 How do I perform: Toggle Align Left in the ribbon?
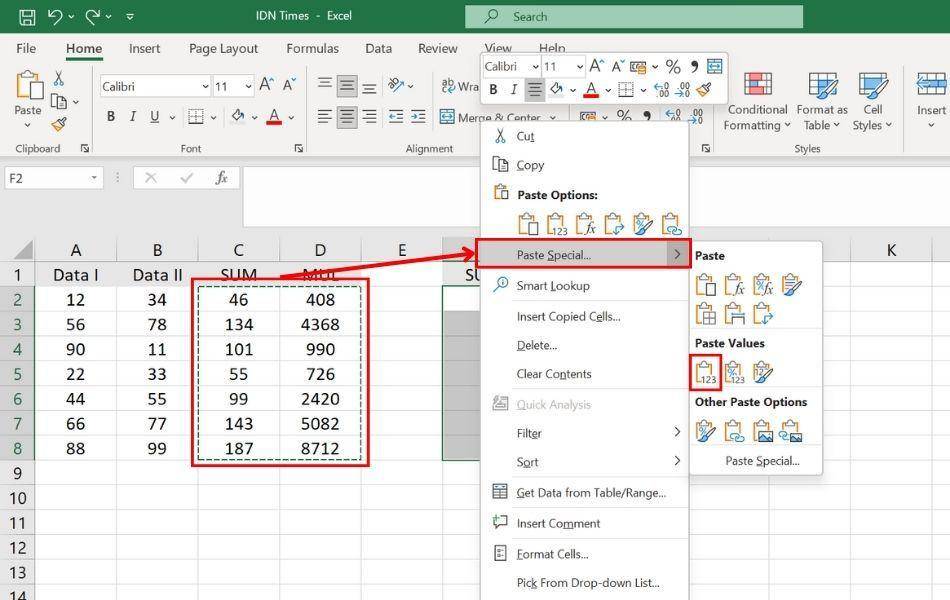(325, 116)
